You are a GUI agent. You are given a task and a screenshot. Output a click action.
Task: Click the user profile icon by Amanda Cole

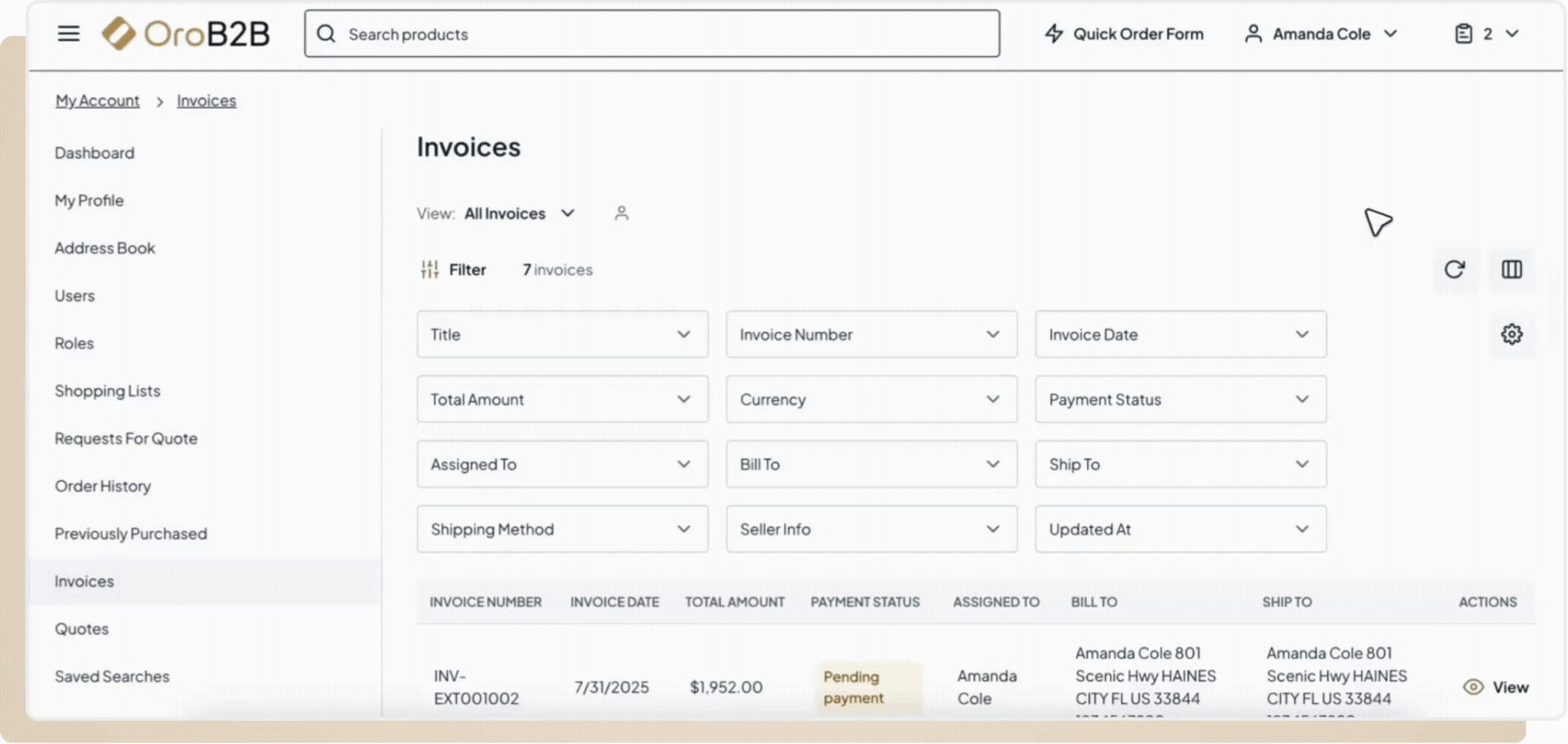point(1253,34)
